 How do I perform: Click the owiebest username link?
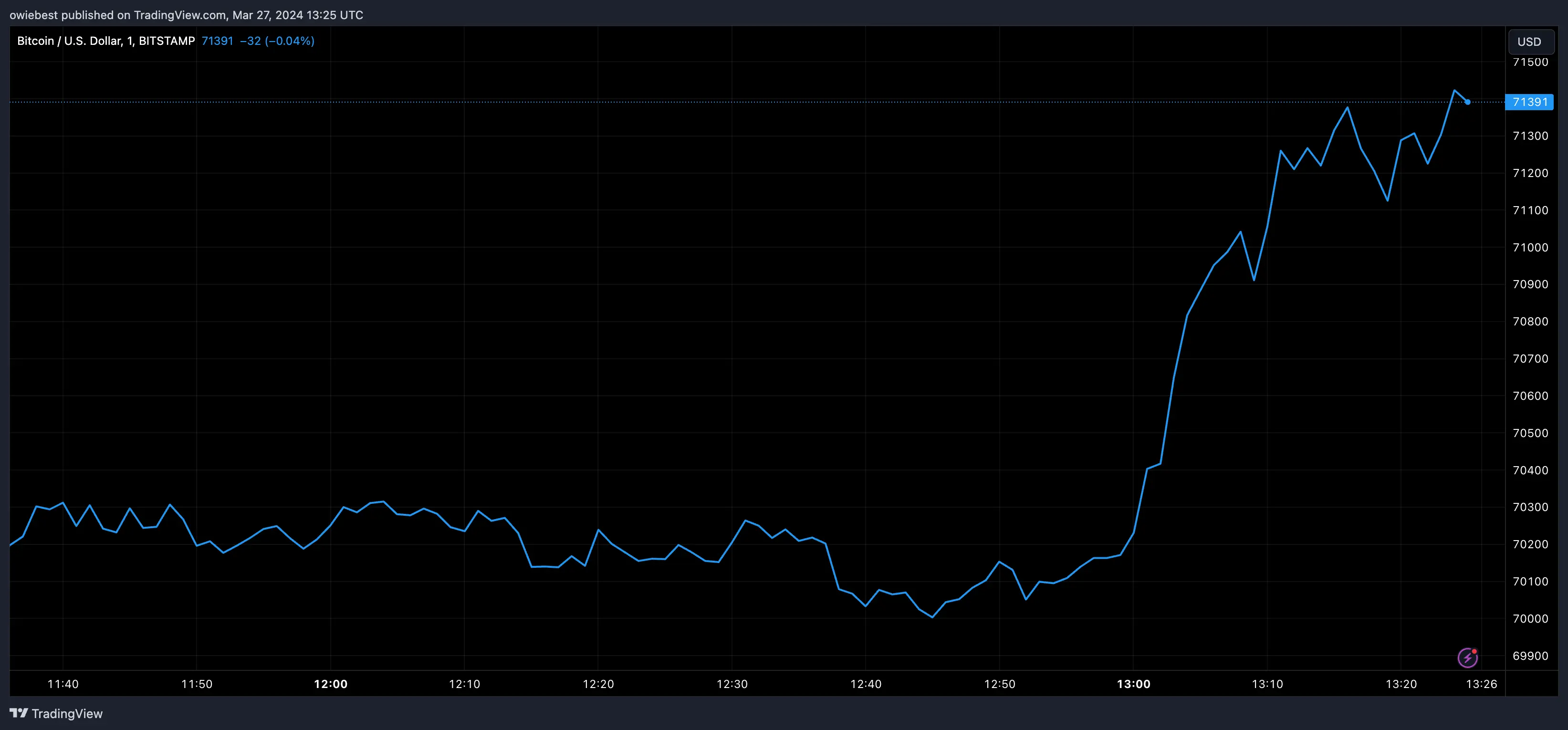(x=33, y=15)
